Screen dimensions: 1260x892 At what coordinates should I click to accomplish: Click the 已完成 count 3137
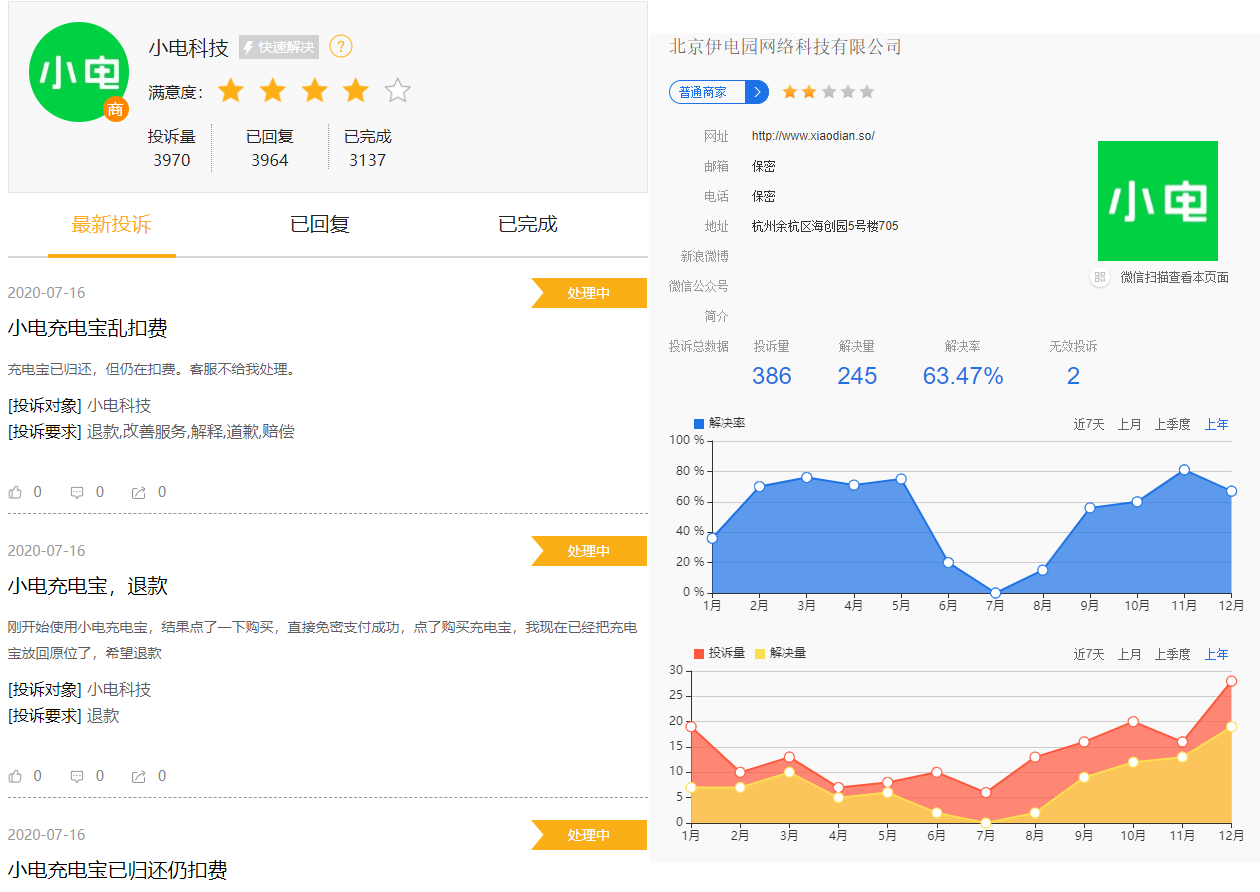pos(368,160)
